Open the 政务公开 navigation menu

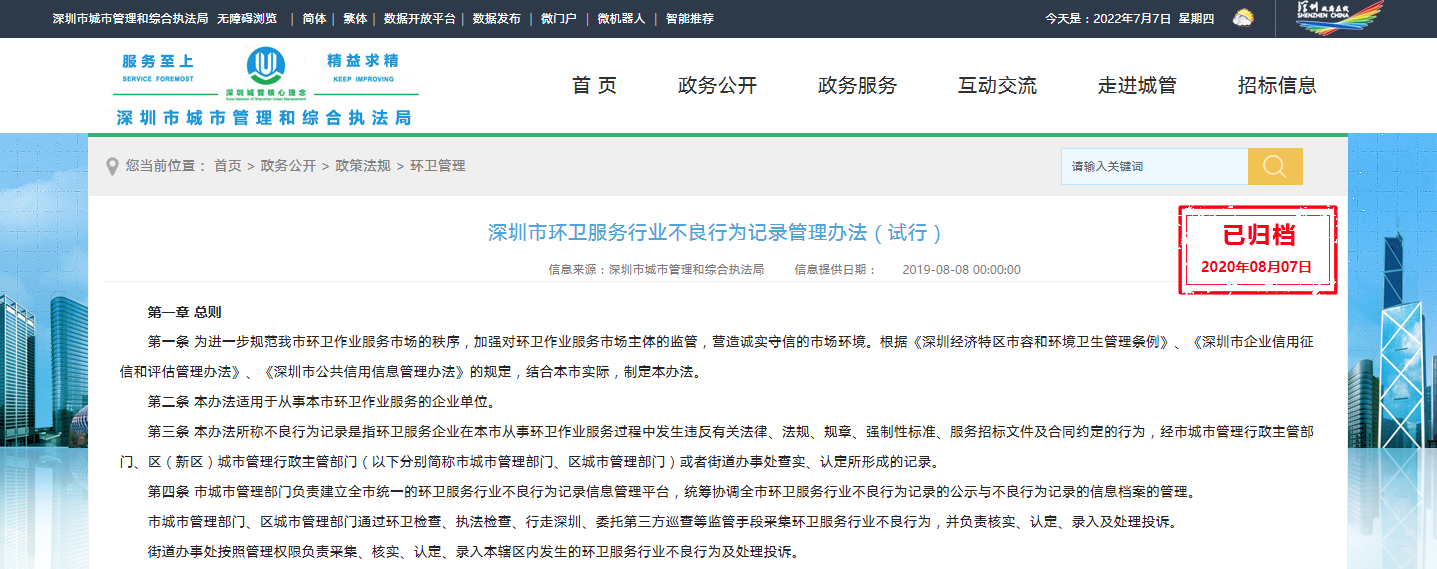717,86
